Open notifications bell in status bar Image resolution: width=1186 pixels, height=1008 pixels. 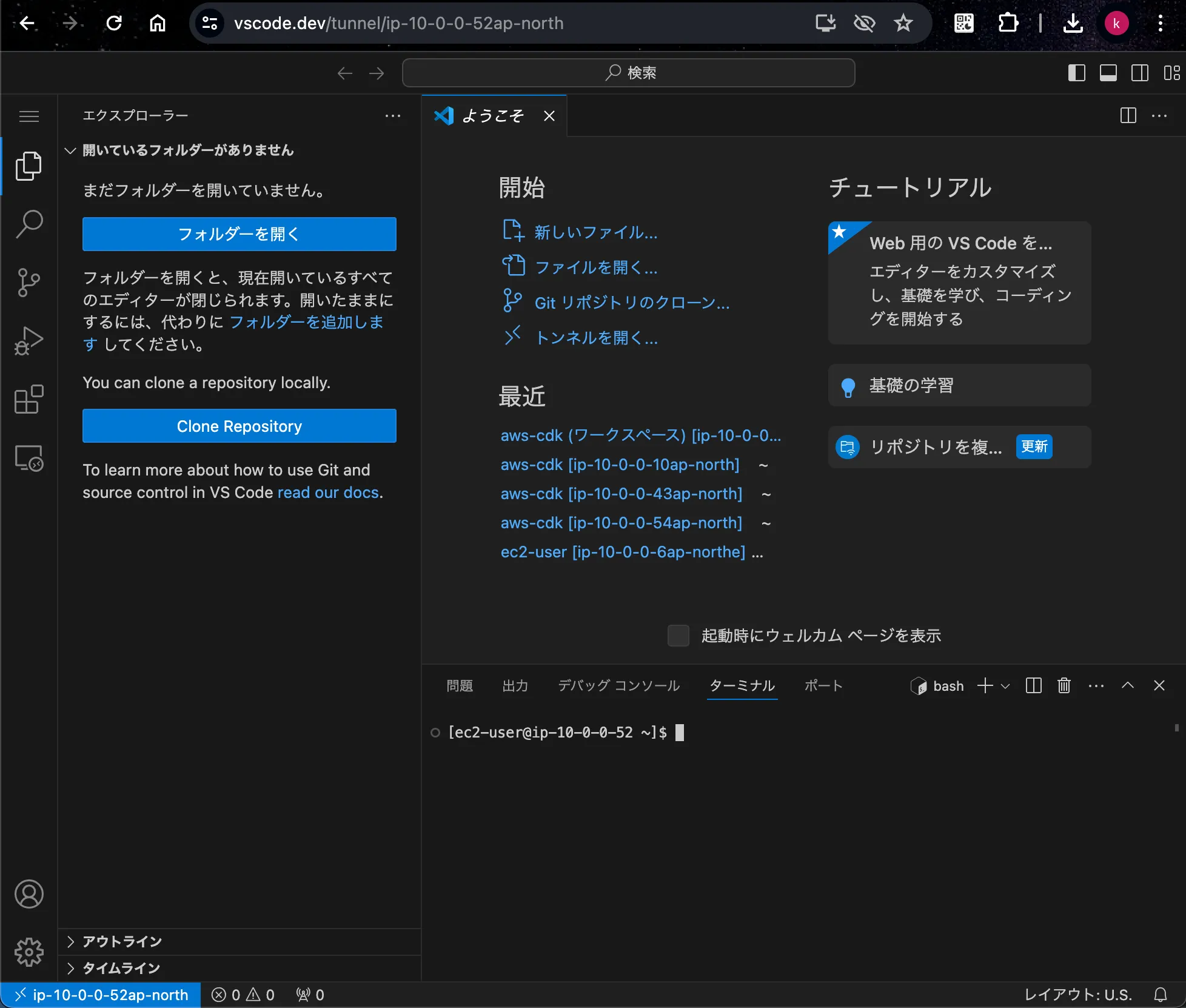point(1161,995)
